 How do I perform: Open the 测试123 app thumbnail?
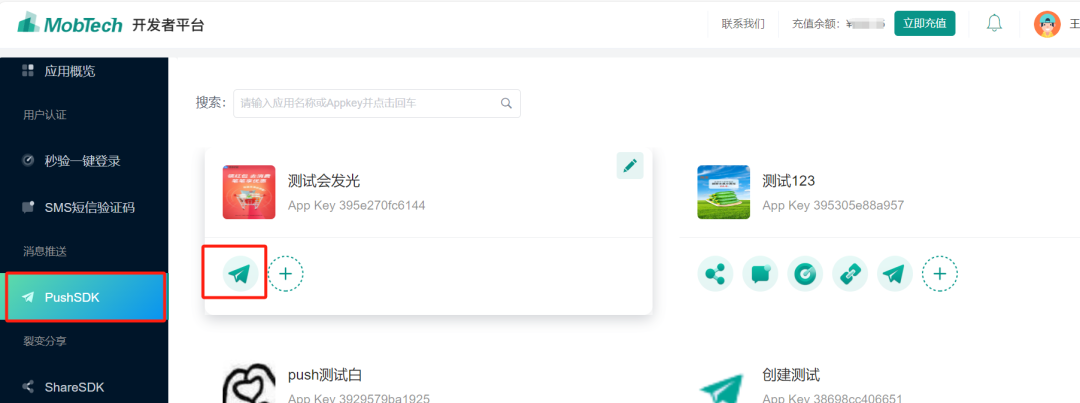point(723,192)
